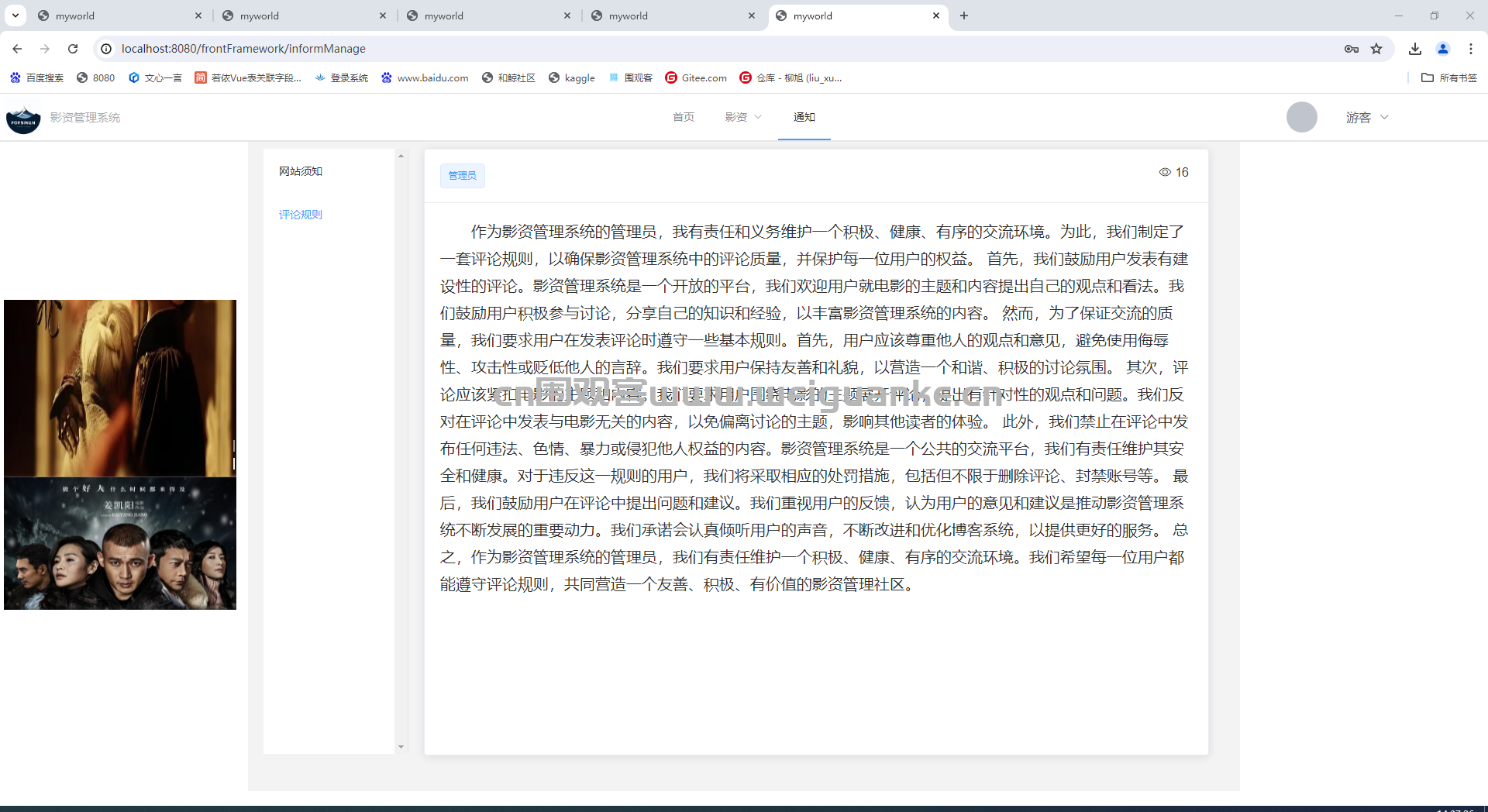The height and width of the screenshot is (812, 1488).
Task: Open the 8080 bookmark
Action: (95, 77)
